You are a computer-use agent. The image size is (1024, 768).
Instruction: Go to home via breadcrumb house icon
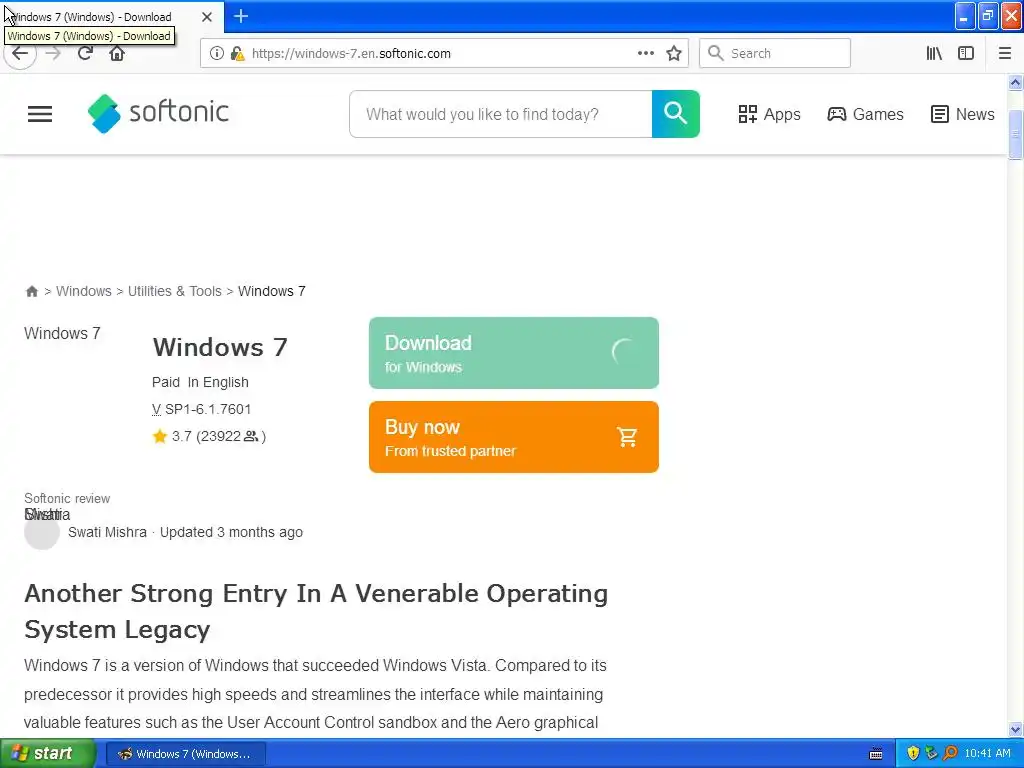coord(31,291)
